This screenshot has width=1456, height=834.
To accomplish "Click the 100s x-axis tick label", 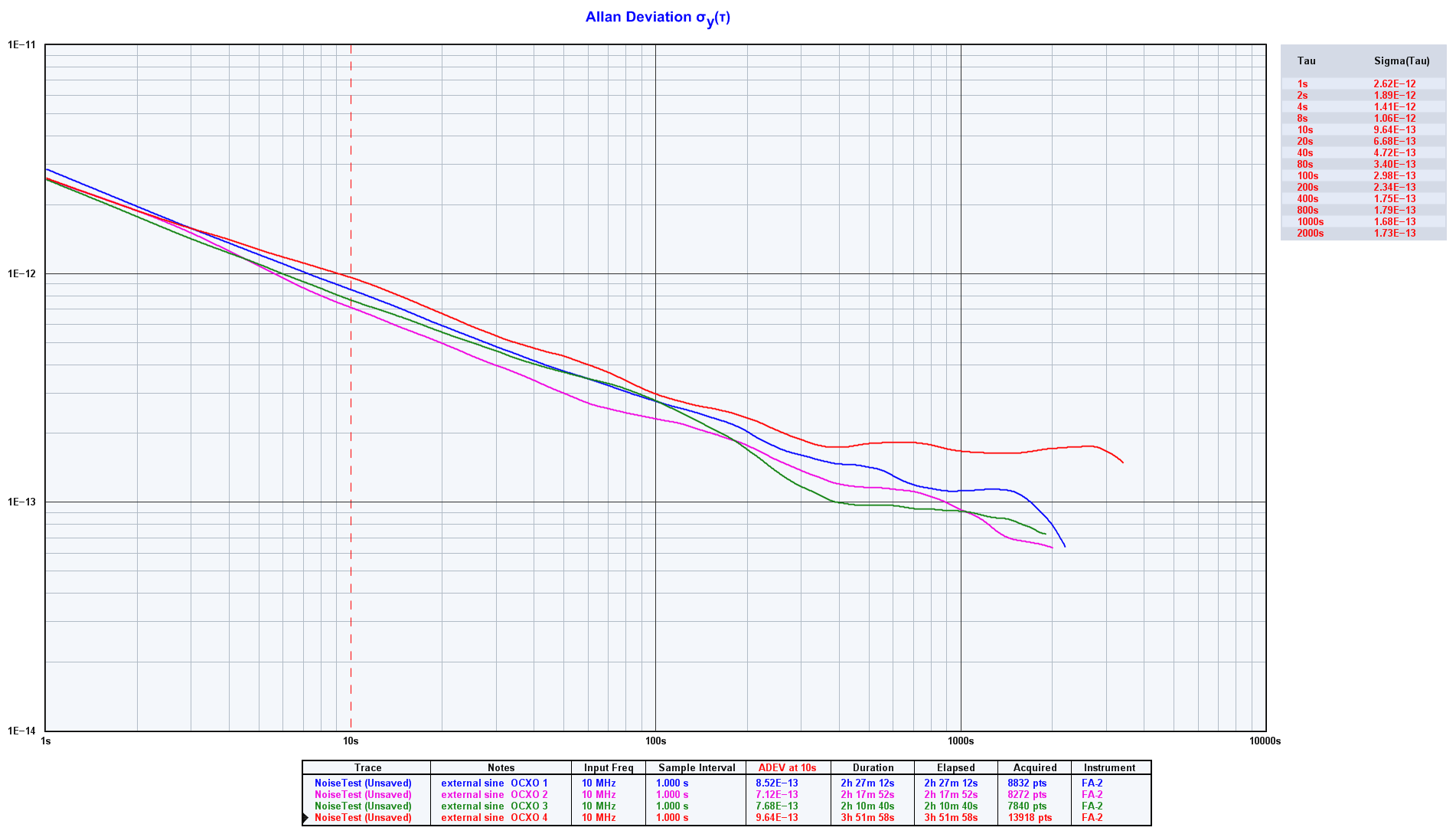I will click(656, 741).
